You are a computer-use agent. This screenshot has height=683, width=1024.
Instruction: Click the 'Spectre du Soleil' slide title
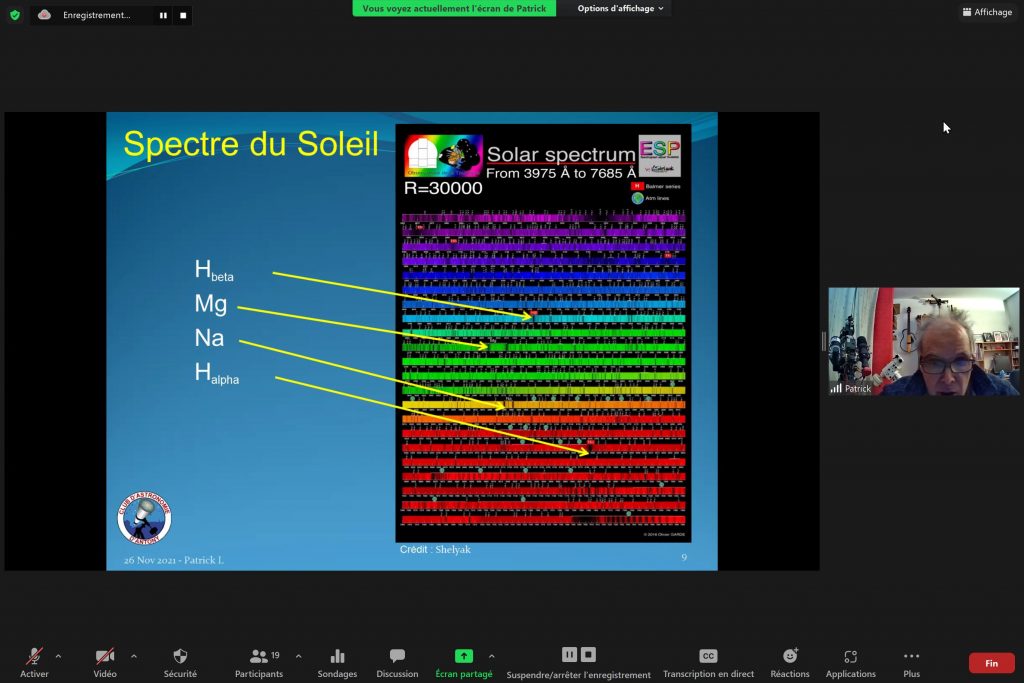(251, 144)
